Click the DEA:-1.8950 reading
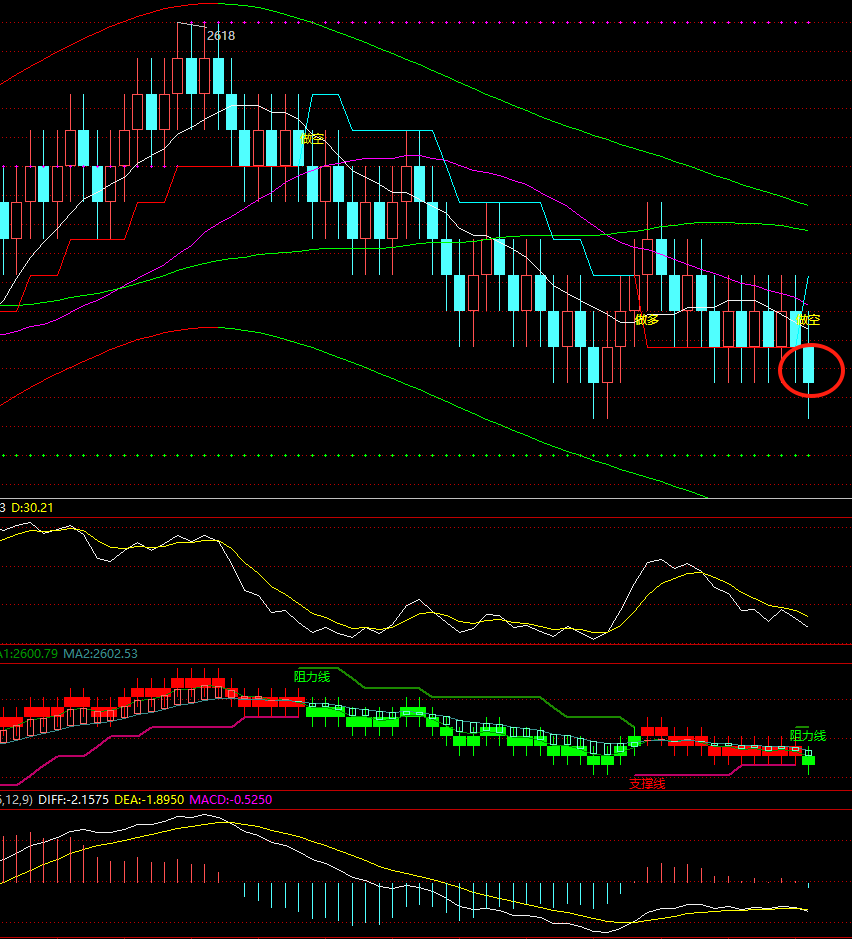 pos(149,800)
